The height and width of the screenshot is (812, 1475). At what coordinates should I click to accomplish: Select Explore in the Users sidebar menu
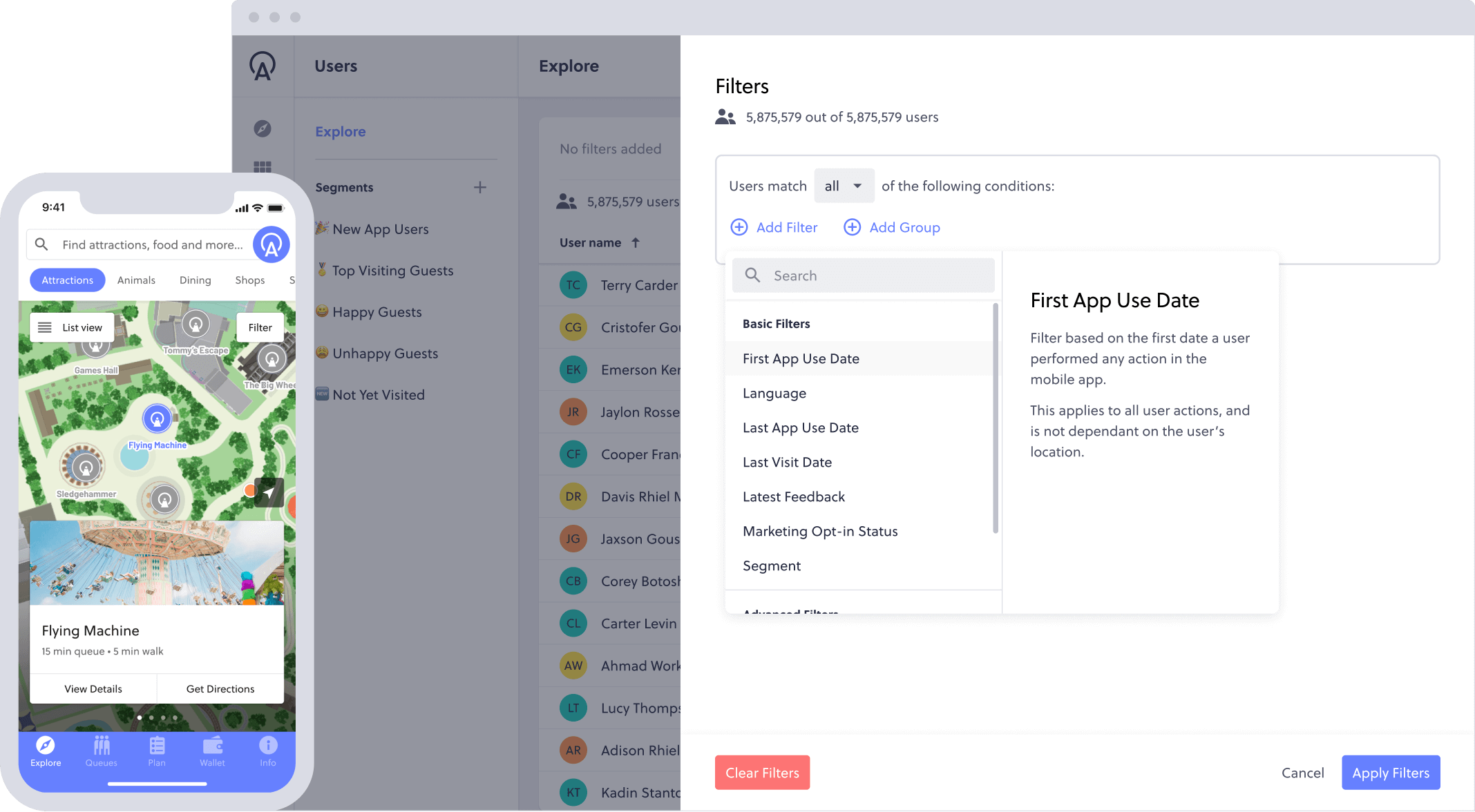[x=341, y=131]
